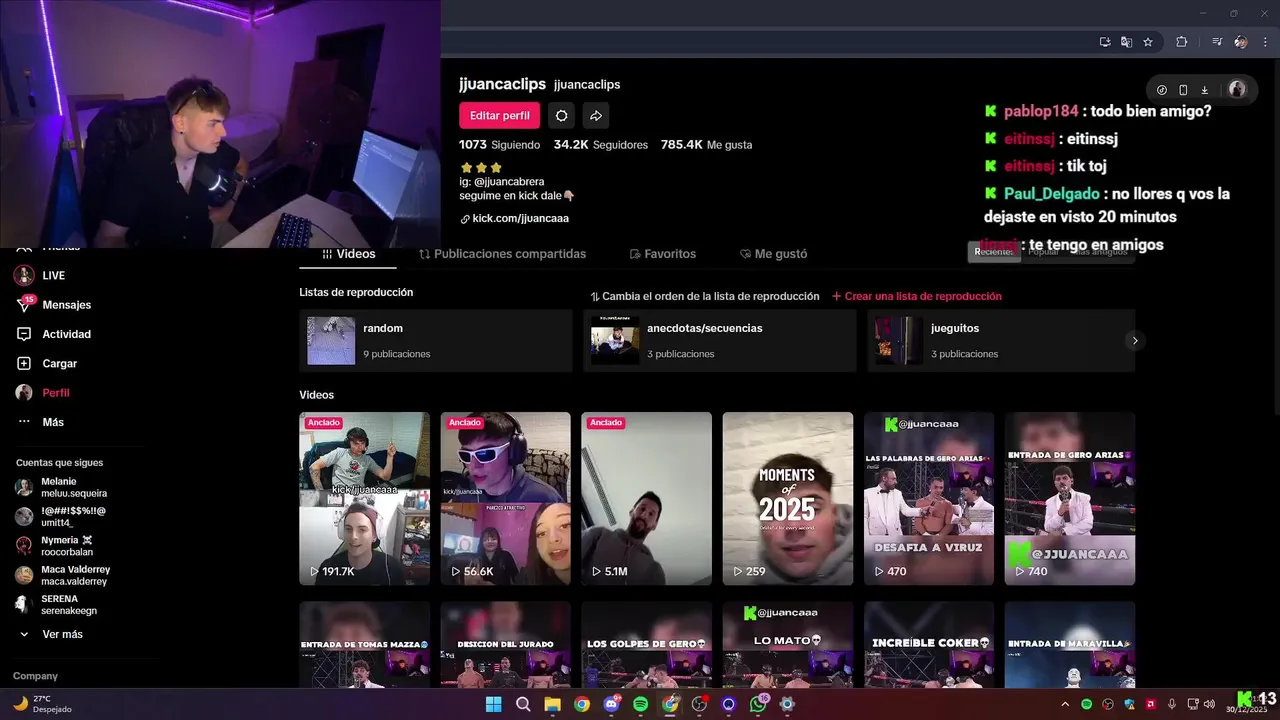This screenshot has height=720, width=1280.
Task: Open followed account Maca Valderrey
Action: [62, 575]
